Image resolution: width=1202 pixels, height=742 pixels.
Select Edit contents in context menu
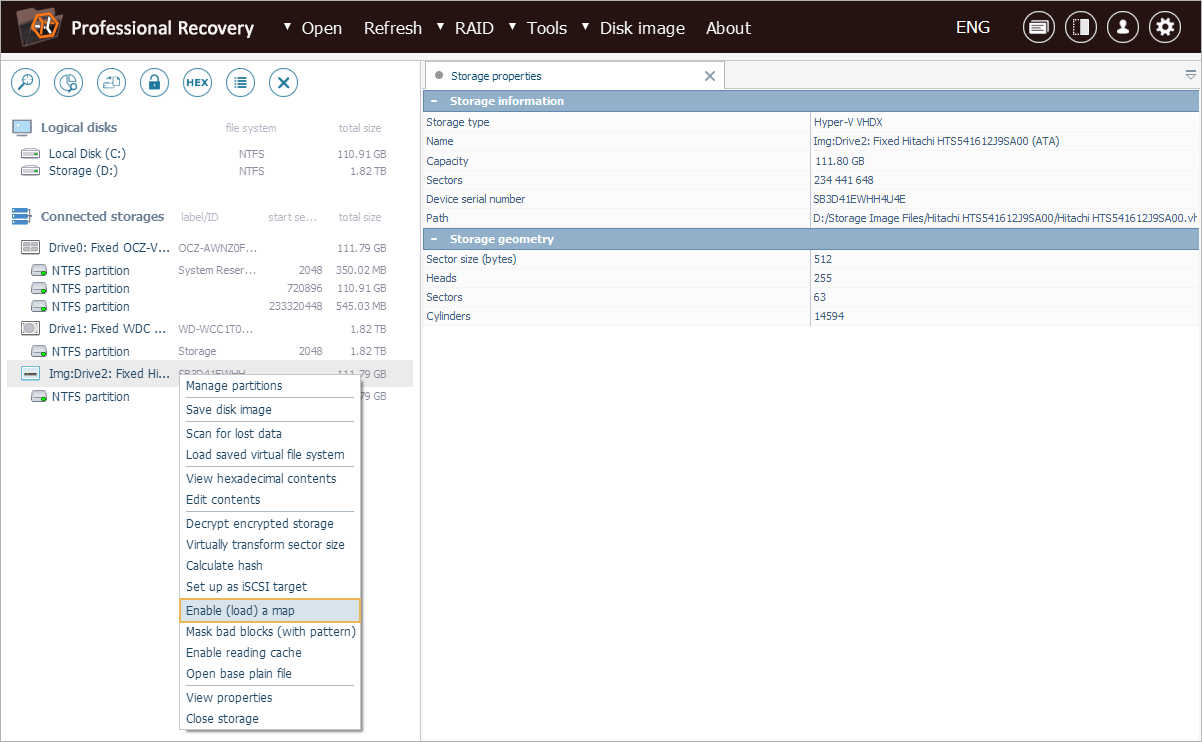(x=270, y=500)
